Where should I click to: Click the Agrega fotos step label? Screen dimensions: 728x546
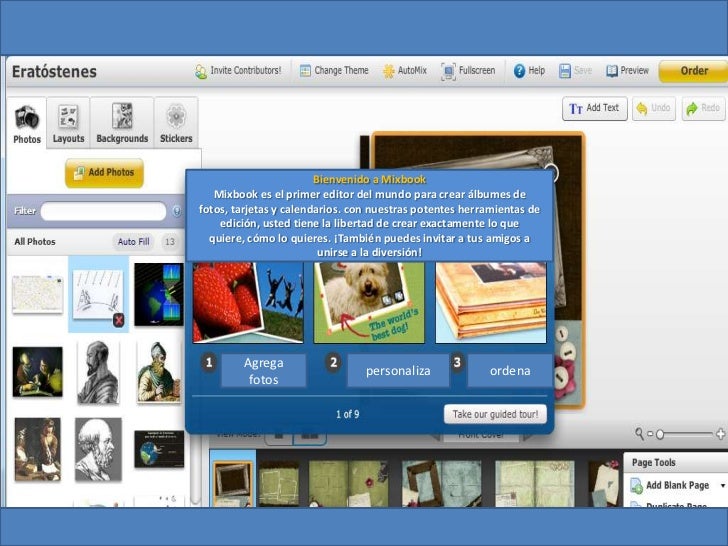(x=263, y=371)
